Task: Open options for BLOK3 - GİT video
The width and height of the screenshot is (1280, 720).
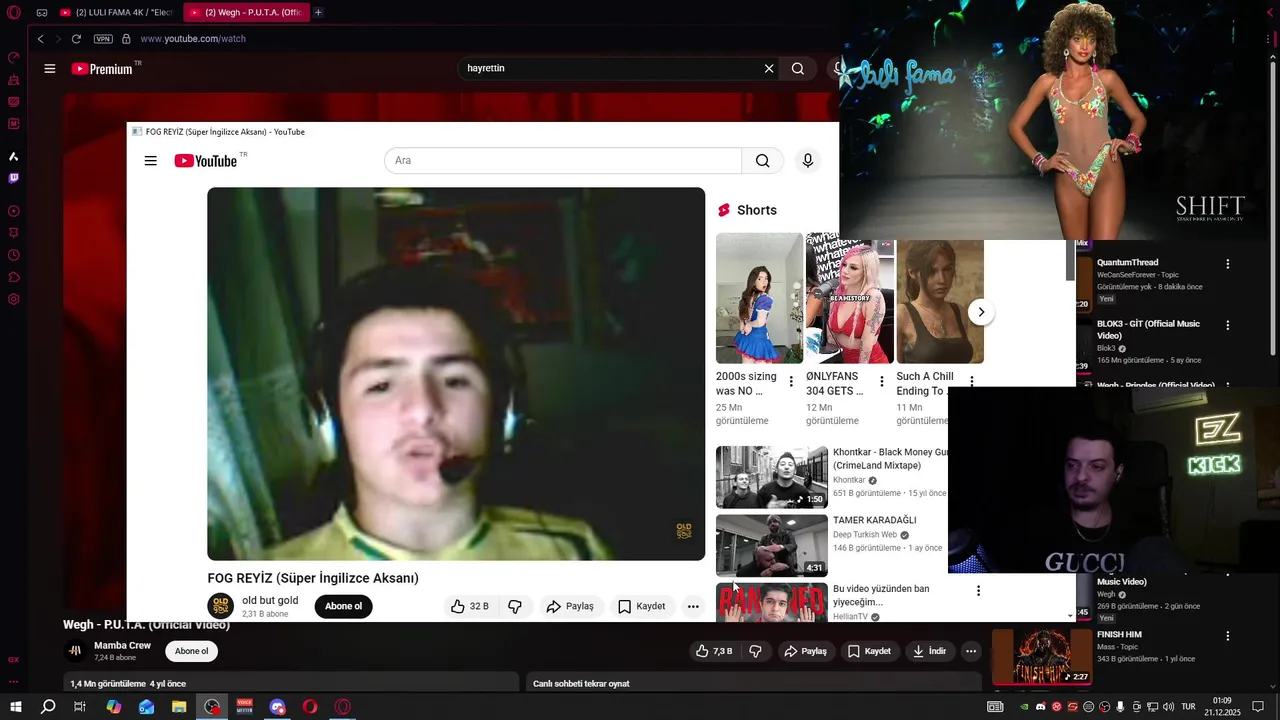Action: coord(1228,326)
